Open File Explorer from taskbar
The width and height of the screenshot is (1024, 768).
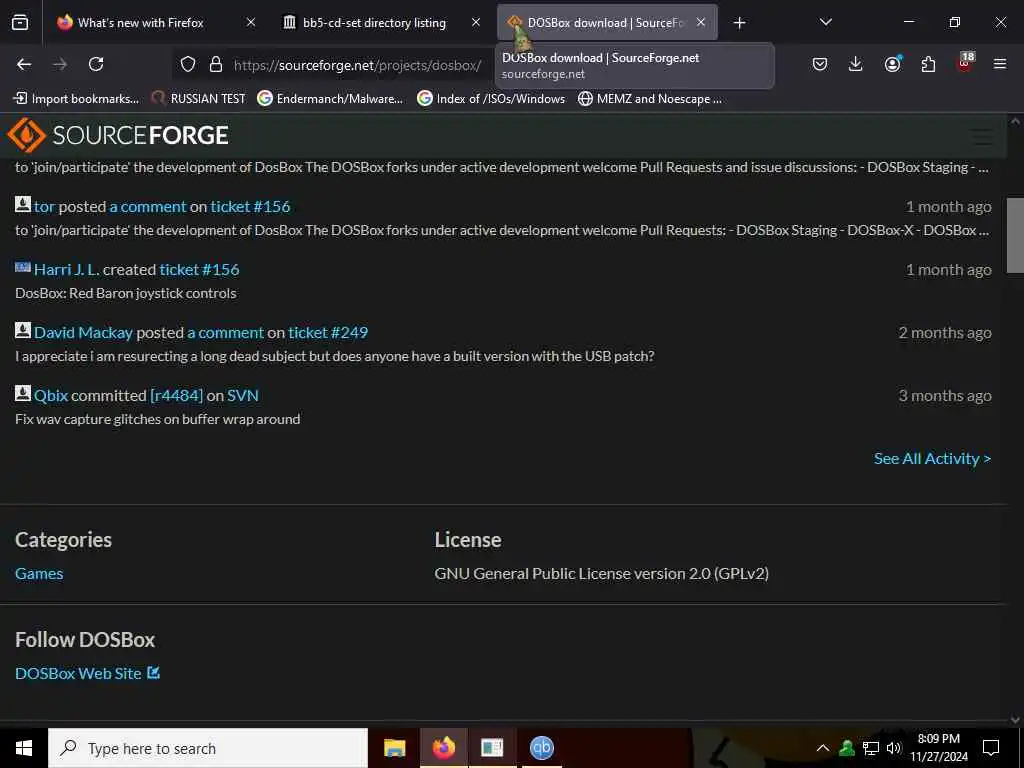(x=394, y=748)
